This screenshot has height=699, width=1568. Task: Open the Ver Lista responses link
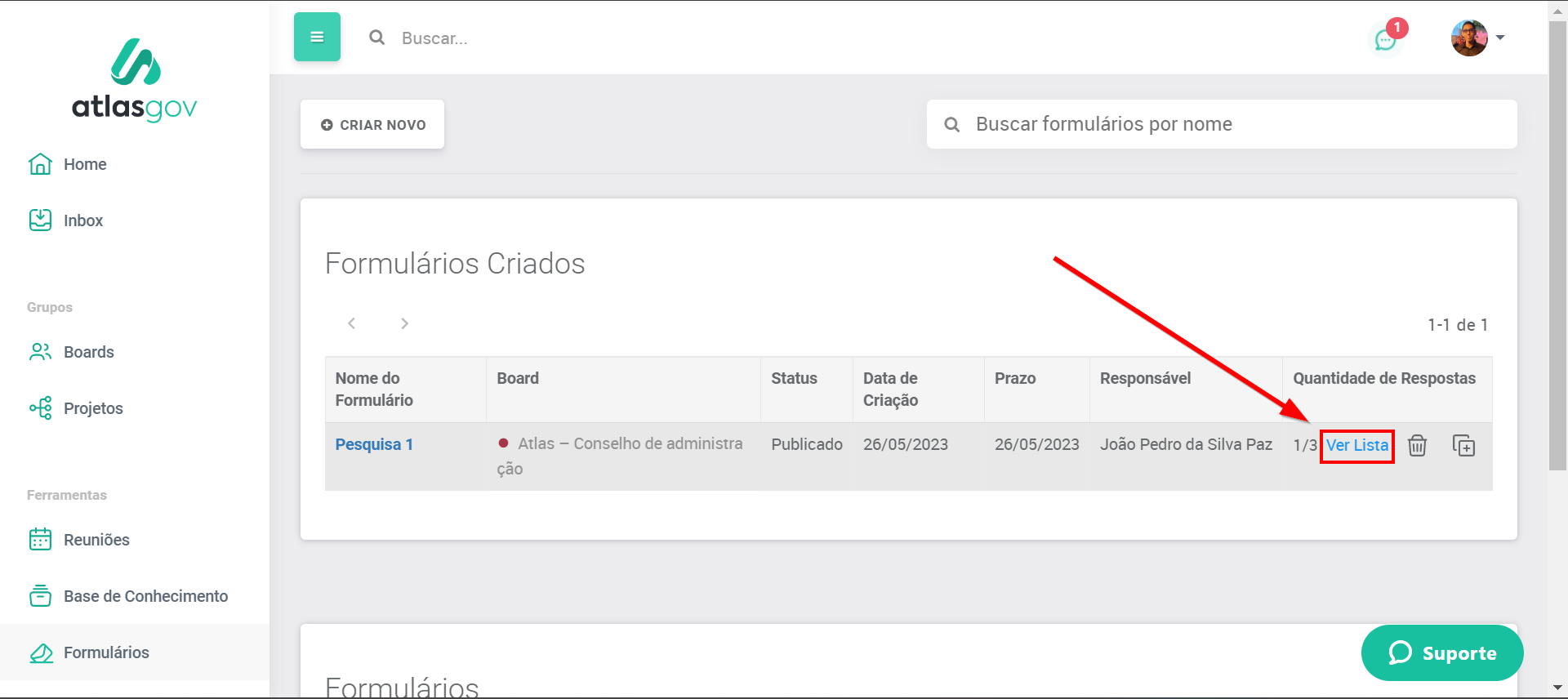pyautogui.click(x=1356, y=446)
